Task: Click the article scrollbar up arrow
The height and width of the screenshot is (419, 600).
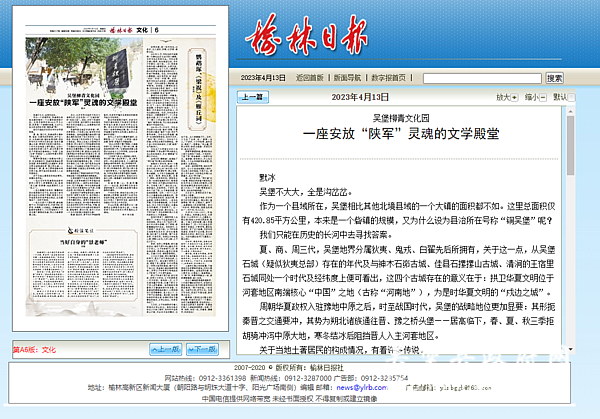Action: point(571,111)
